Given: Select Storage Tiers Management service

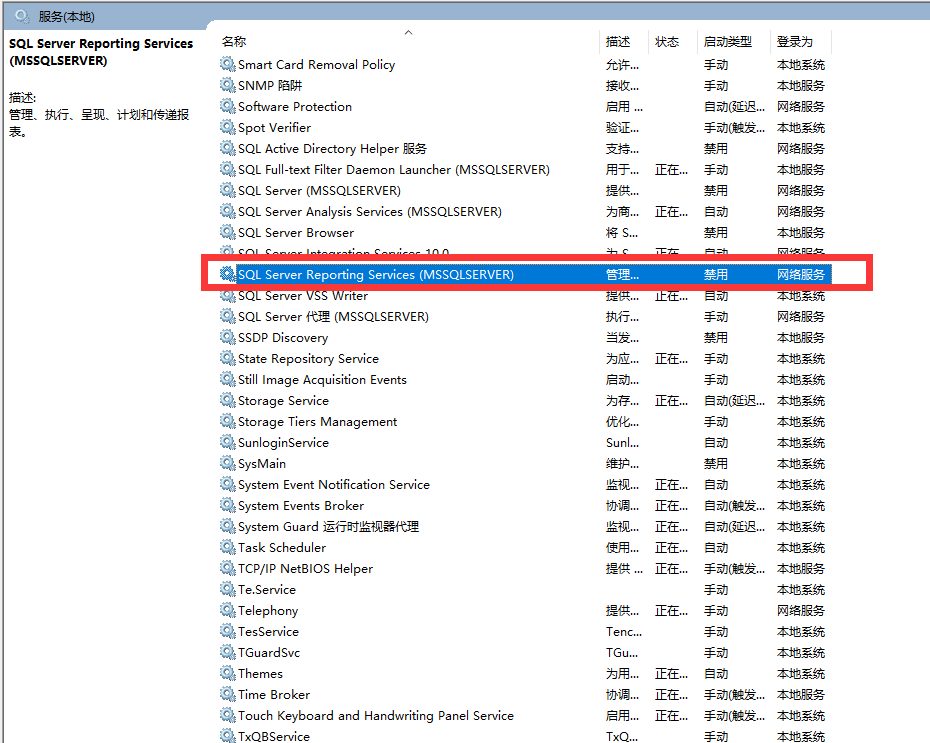Looking at the screenshot, I should point(317,422).
